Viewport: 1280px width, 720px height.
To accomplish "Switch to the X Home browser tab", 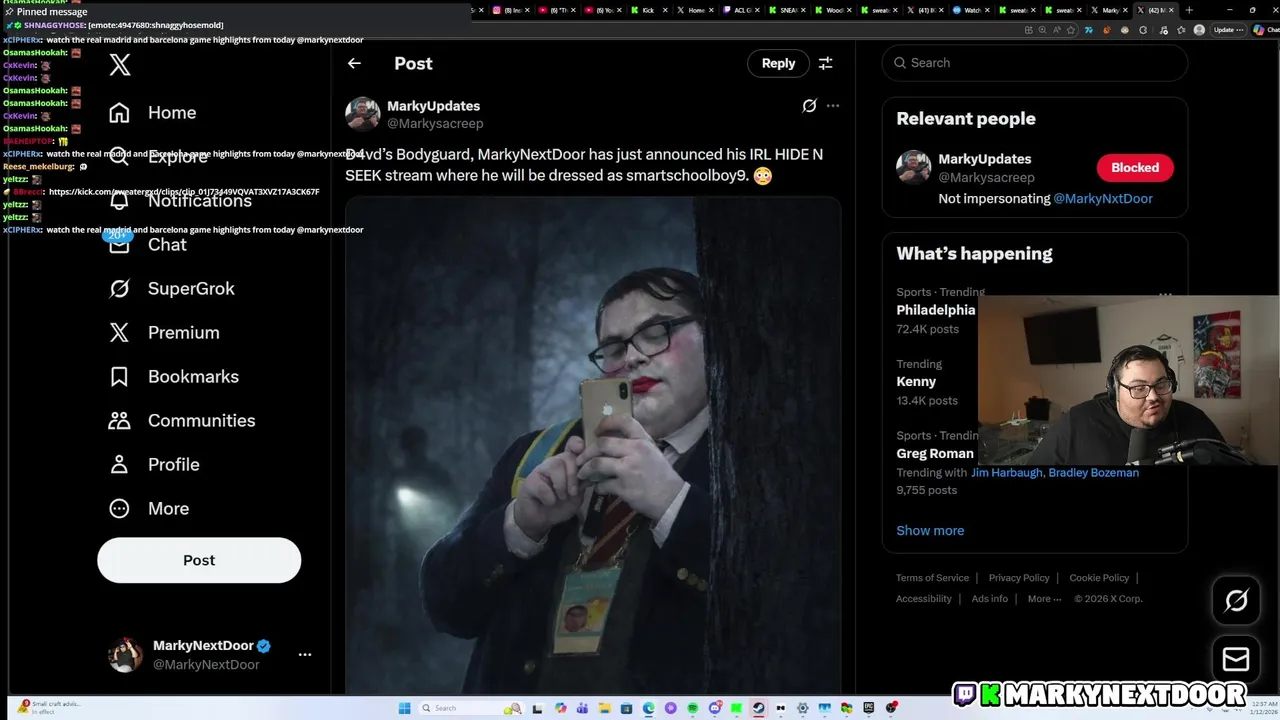I will pyautogui.click(x=696, y=10).
